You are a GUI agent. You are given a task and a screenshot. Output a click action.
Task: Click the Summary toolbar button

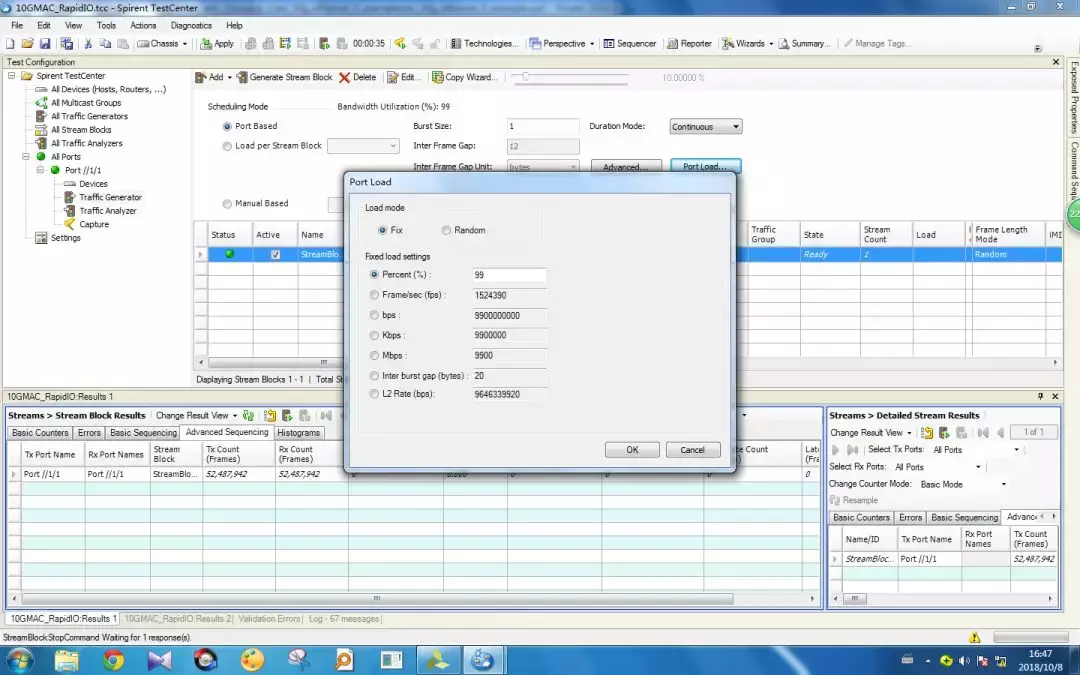pyautogui.click(x=804, y=43)
